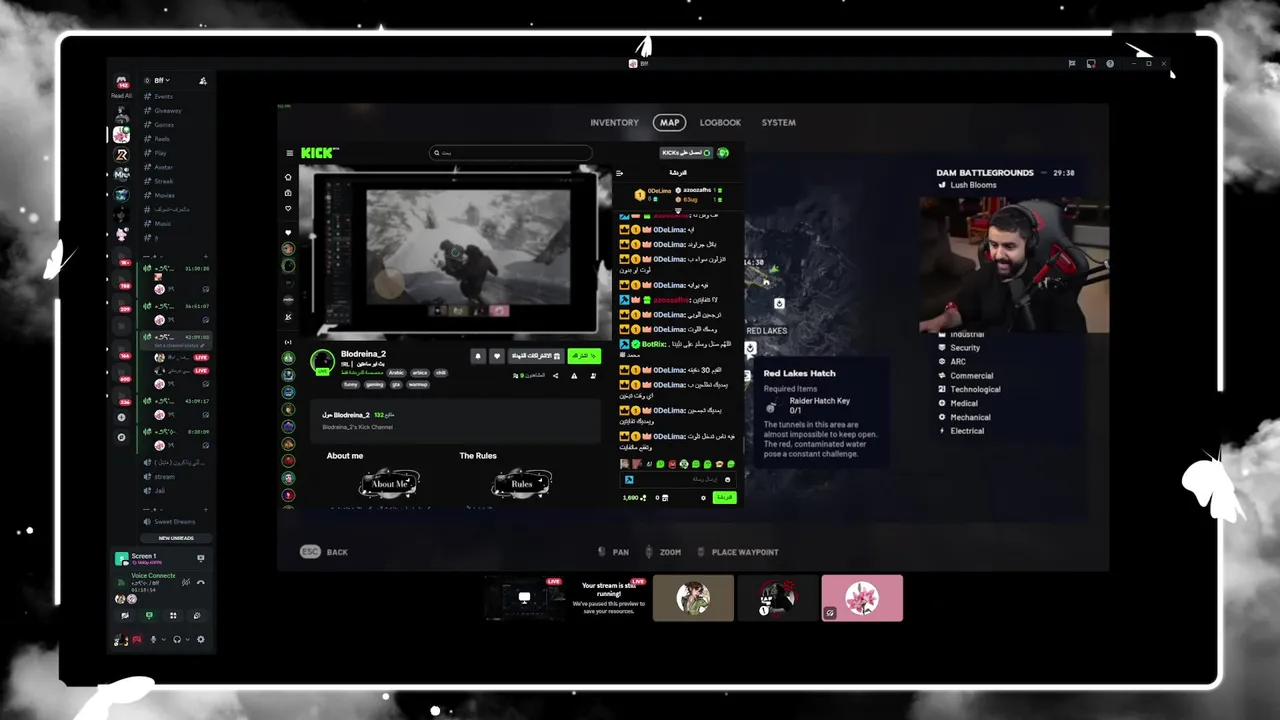Click gaming tag on Kick channel
The width and height of the screenshot is (1280, 720).
tap(375, 385)
